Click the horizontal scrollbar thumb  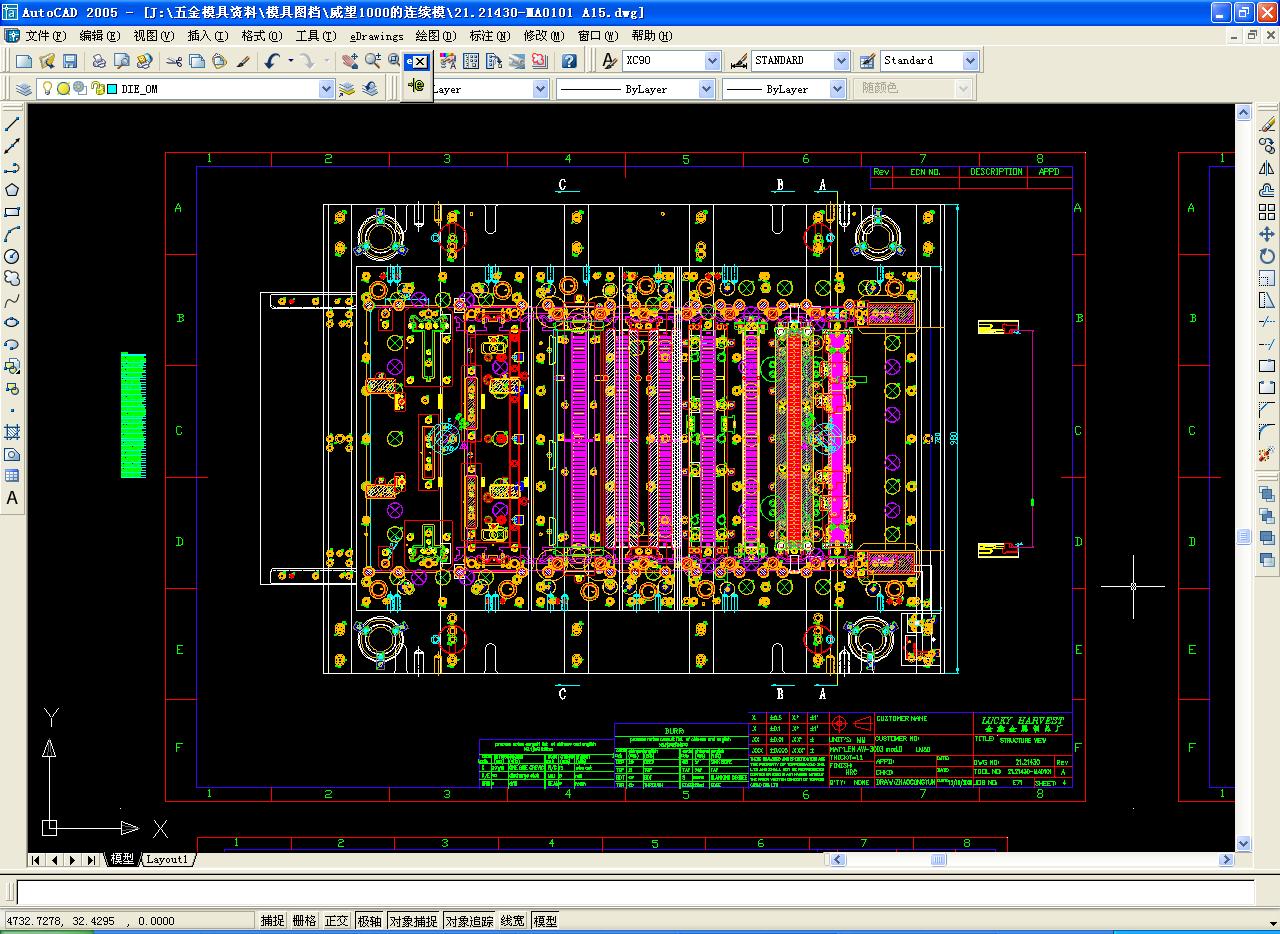pyautogui.click(x=938, y=859)
